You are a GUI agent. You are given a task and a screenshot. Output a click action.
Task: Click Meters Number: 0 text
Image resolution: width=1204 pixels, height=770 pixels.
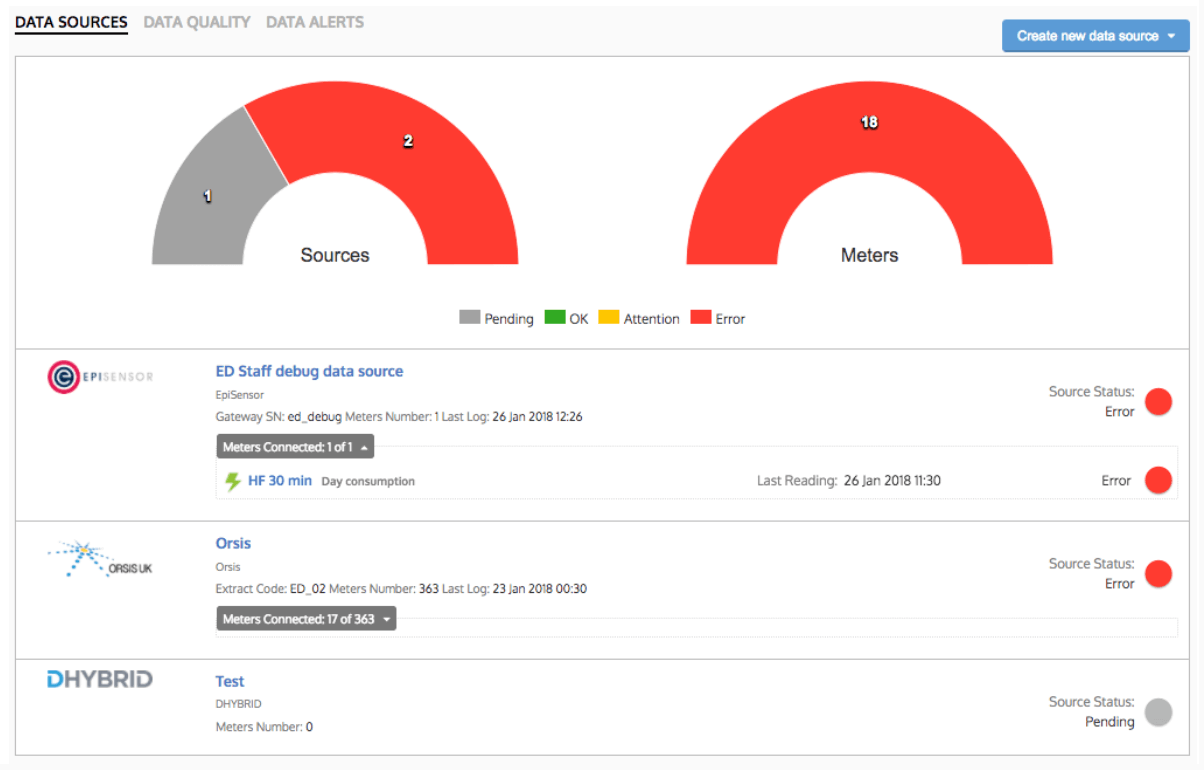click(264, 727)
